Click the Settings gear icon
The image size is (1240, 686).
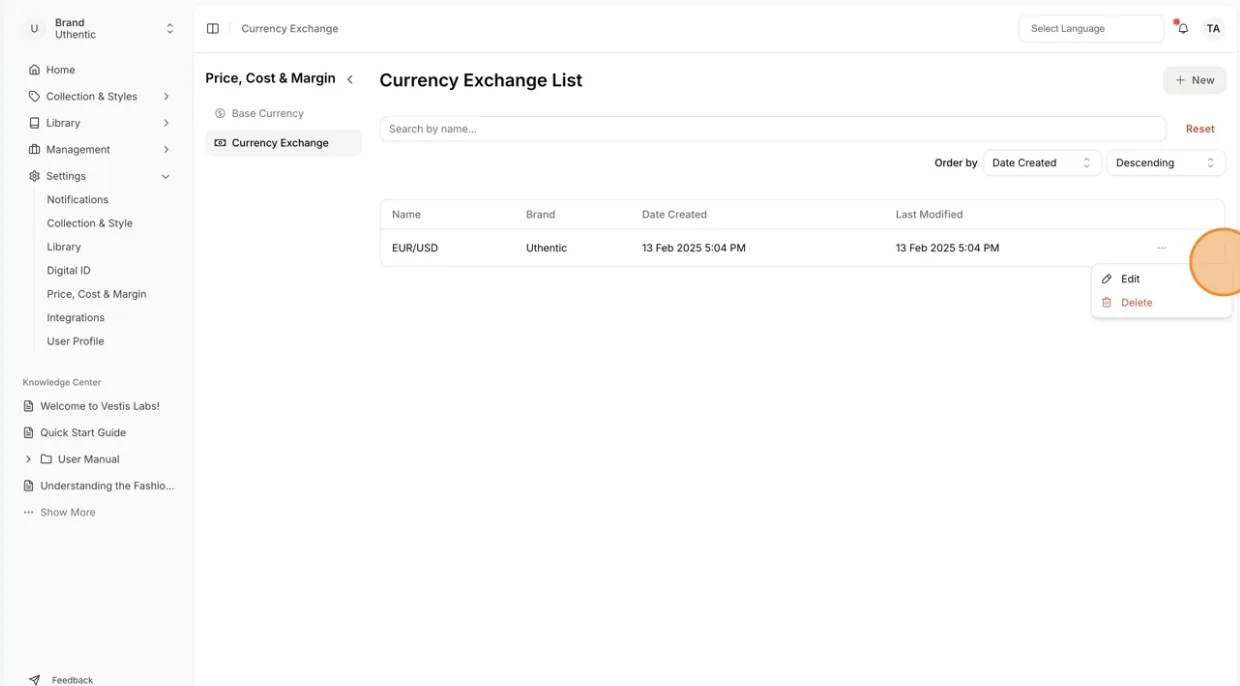35,176
